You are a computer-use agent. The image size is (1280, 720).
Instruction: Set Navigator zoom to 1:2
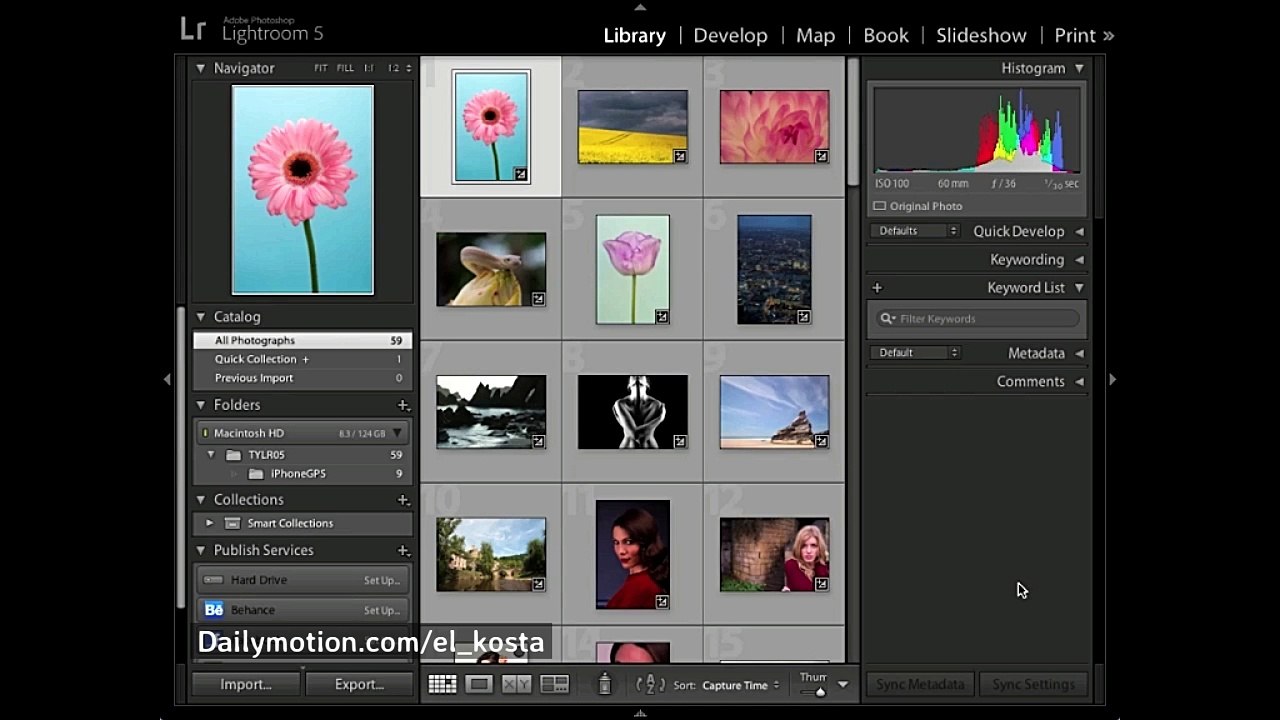click(x=394, y=68)
